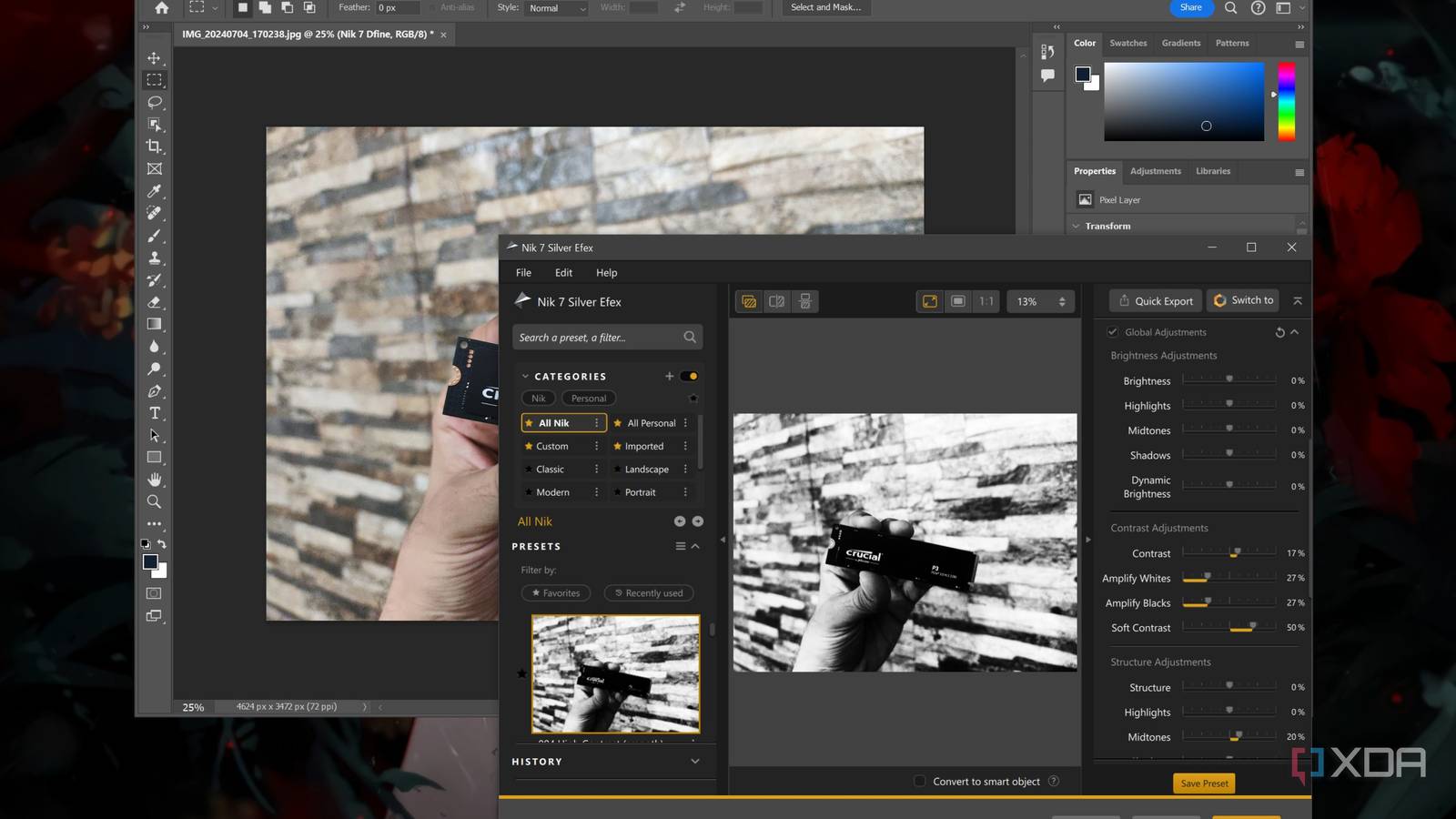The height and width of the screenshot is (819, 1456).
Task: Select the Move tool in Photoshop toolbar
Action: point(154,58)
